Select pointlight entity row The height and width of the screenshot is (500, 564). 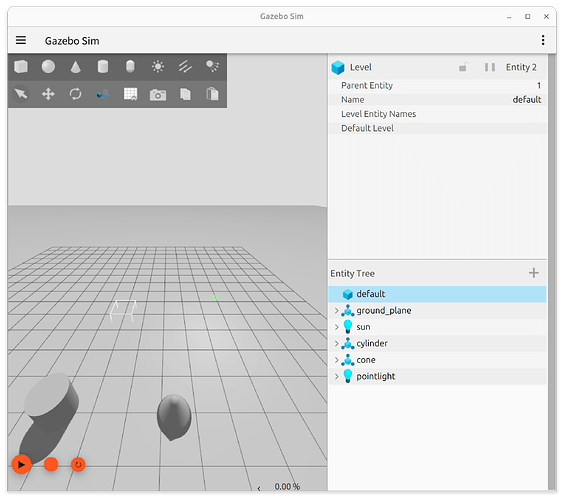pos(437,376)
